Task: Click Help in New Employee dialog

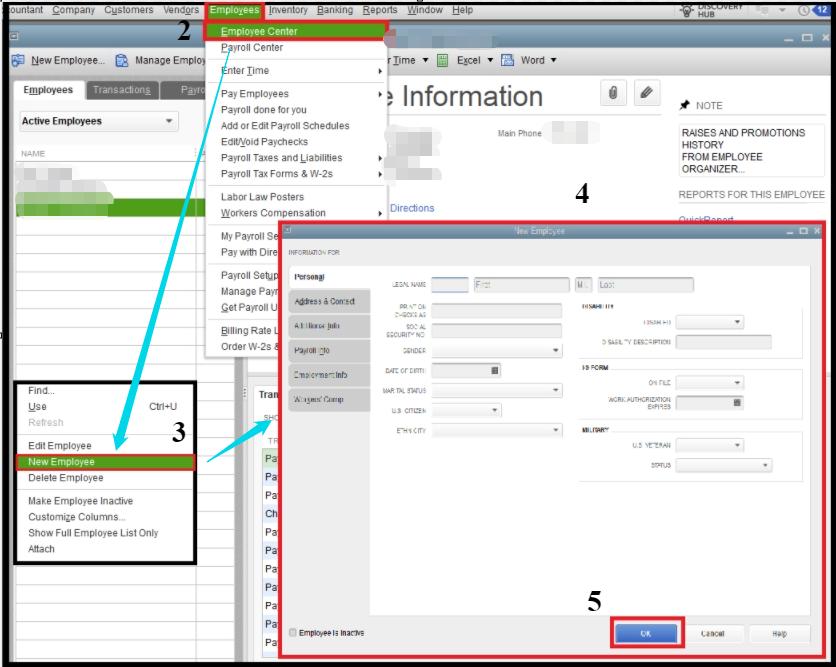Action: point(779,633)
